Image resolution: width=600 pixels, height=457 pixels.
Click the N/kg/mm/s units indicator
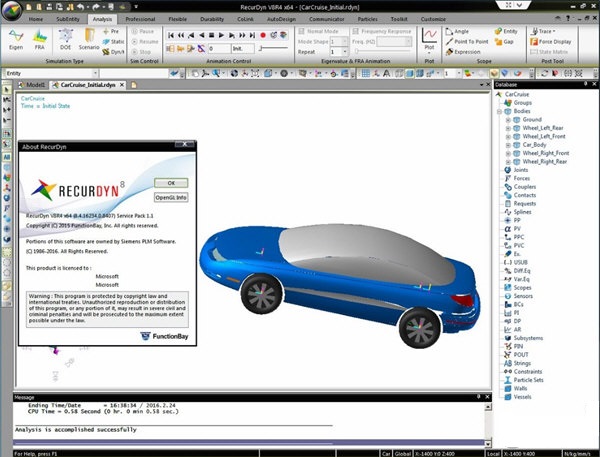point(577,454)
